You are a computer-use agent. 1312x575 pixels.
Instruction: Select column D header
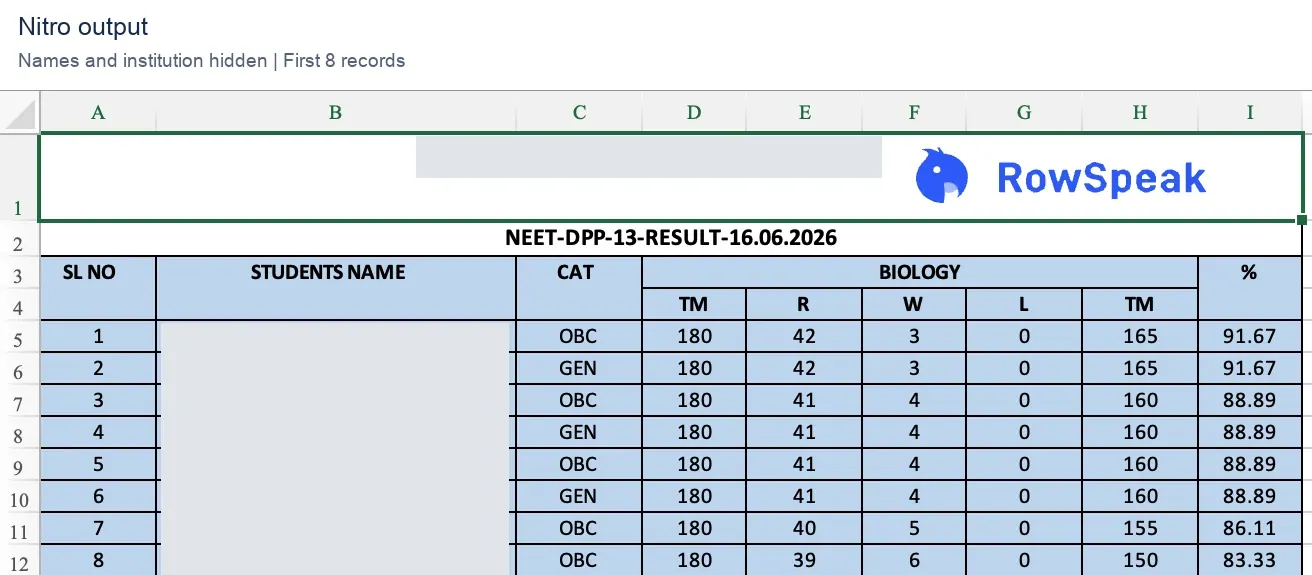coord(694,113)
